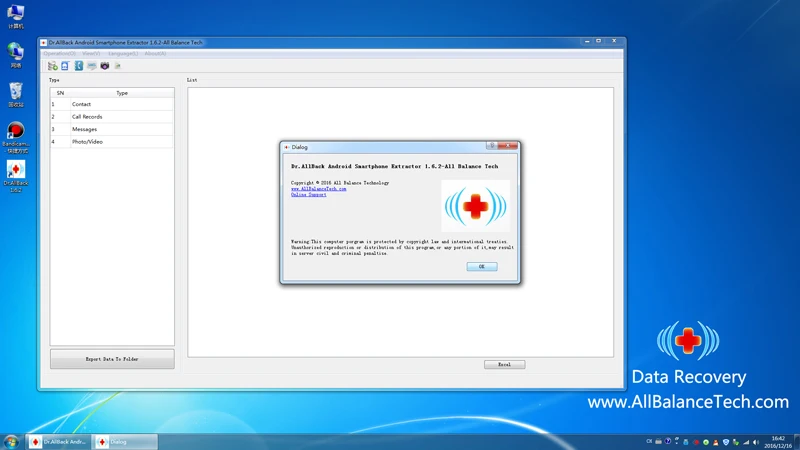This screenshot has width=800, height=450.
Task: Minimize the Dr.AllBack main window
Action: pos(587,41)
